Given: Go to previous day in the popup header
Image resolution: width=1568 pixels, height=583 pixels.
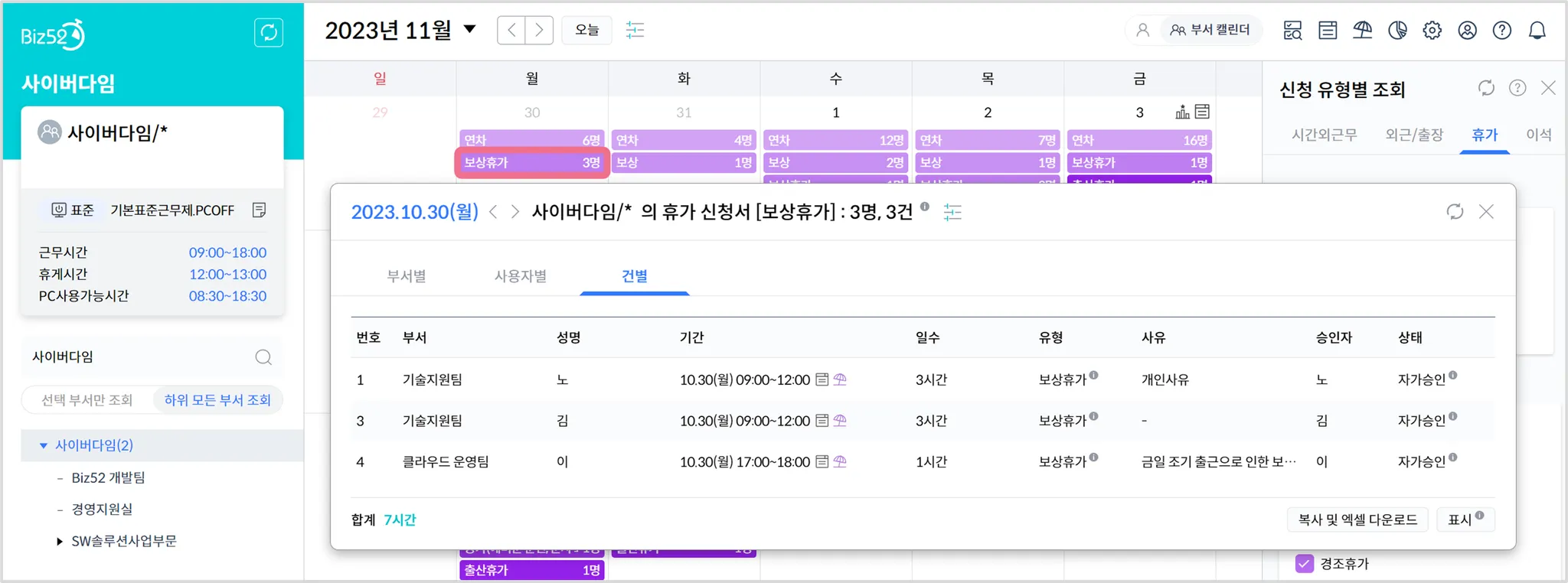Looking at the screenshot, I should pyautogui.click(x=494, y=212).
